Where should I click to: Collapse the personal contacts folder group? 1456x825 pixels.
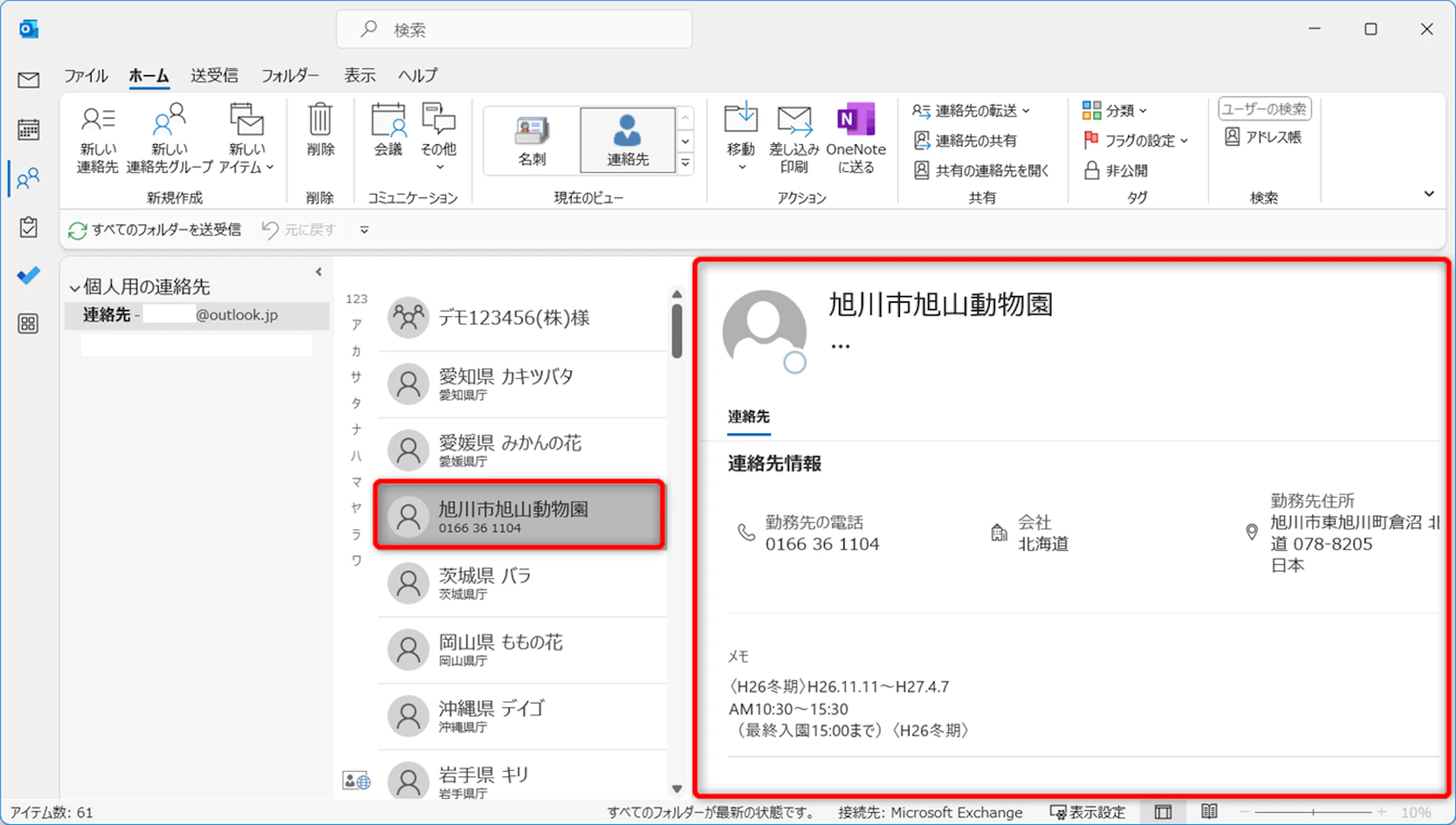pyautogui.click(x=74, y=288)
